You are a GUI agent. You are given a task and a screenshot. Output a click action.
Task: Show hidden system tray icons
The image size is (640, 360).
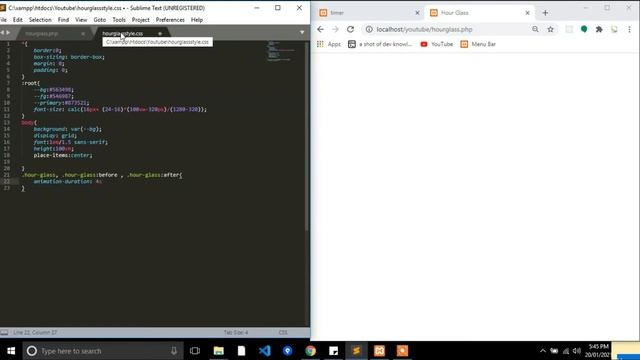point(542,351)
